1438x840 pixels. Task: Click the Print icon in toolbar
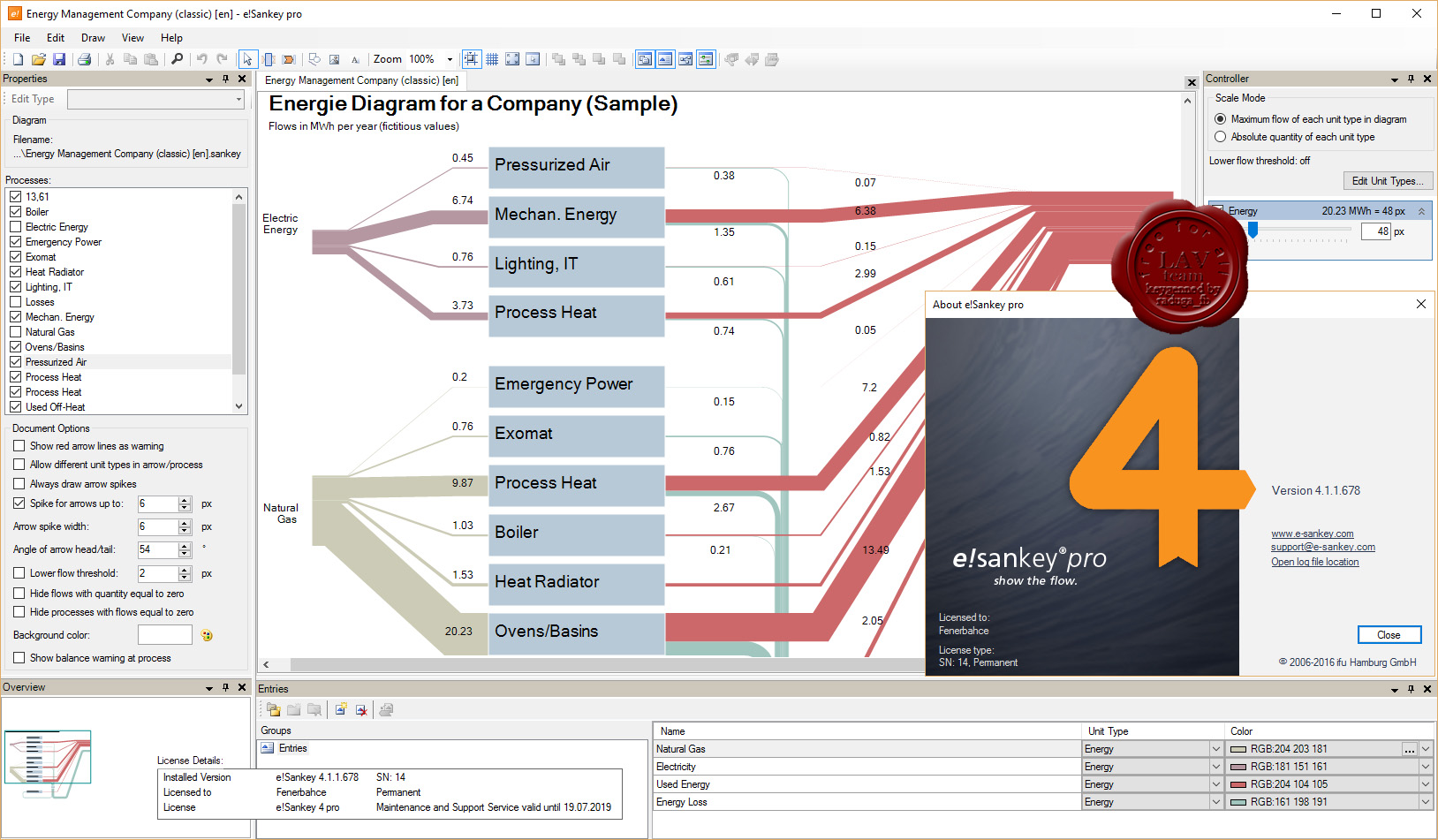(85, 59)
